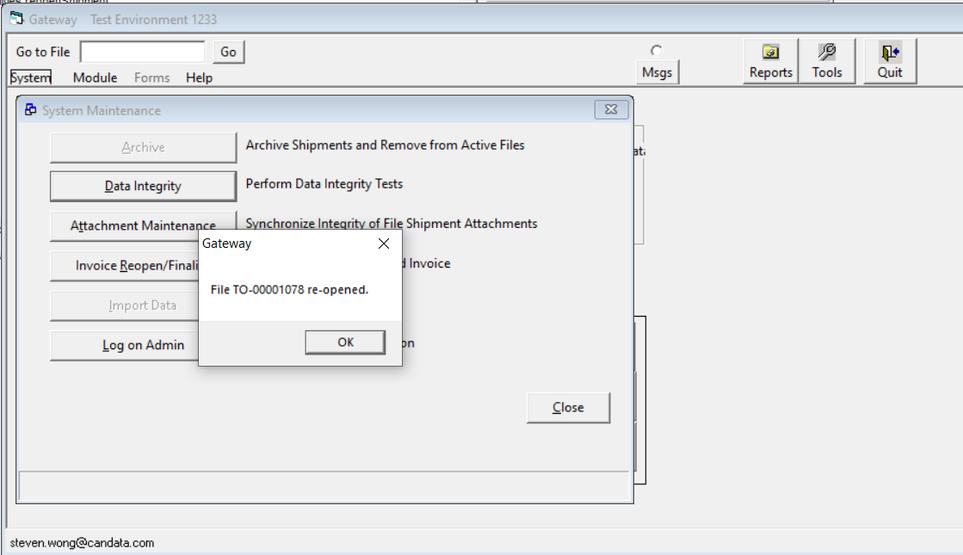
Task: Close the System Maintenance window via X
Action: click(611, 110)
